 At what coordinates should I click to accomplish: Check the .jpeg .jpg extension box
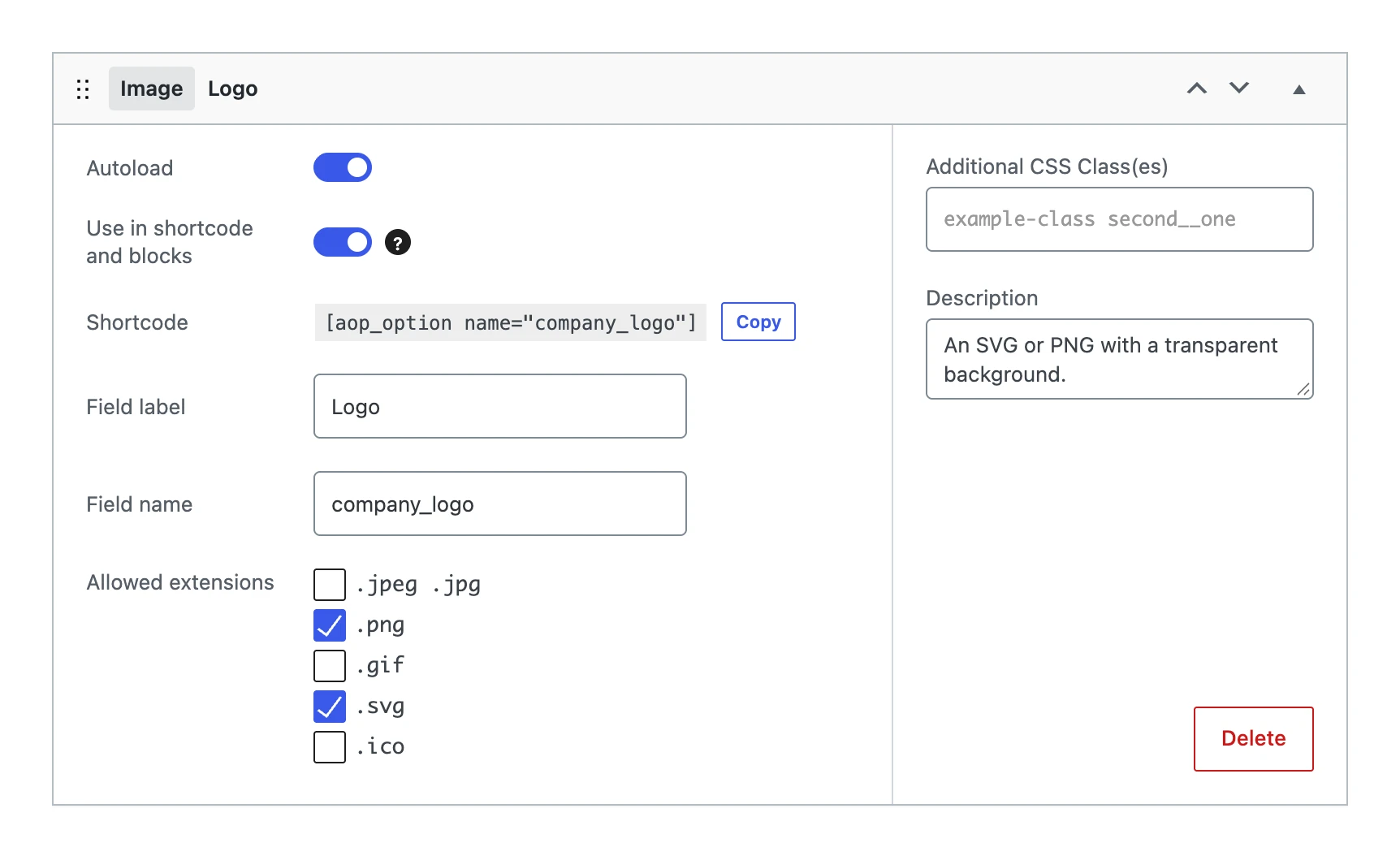330,585
